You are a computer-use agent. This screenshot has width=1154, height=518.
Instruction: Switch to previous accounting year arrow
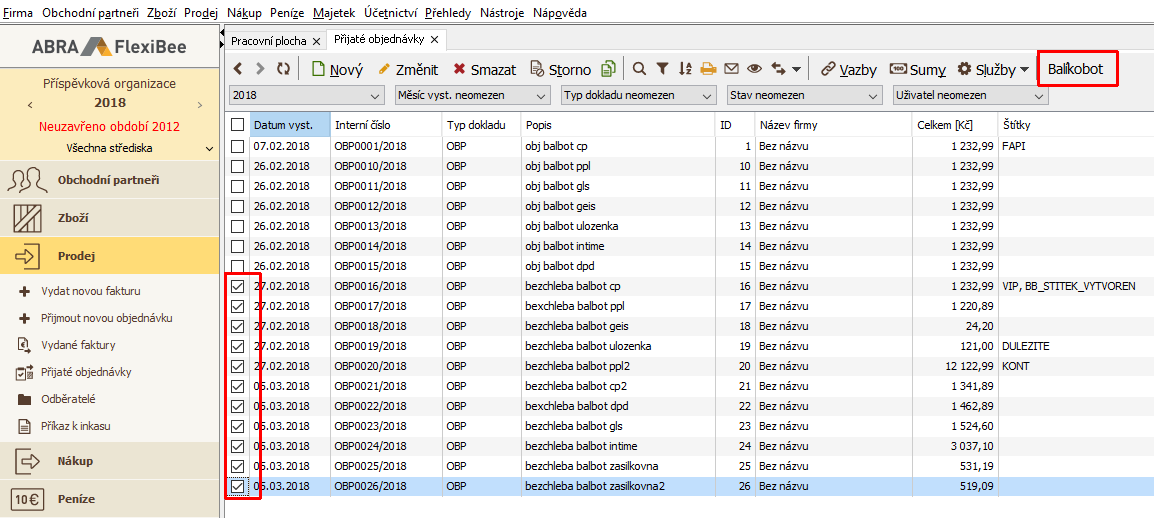pos(30,104)
